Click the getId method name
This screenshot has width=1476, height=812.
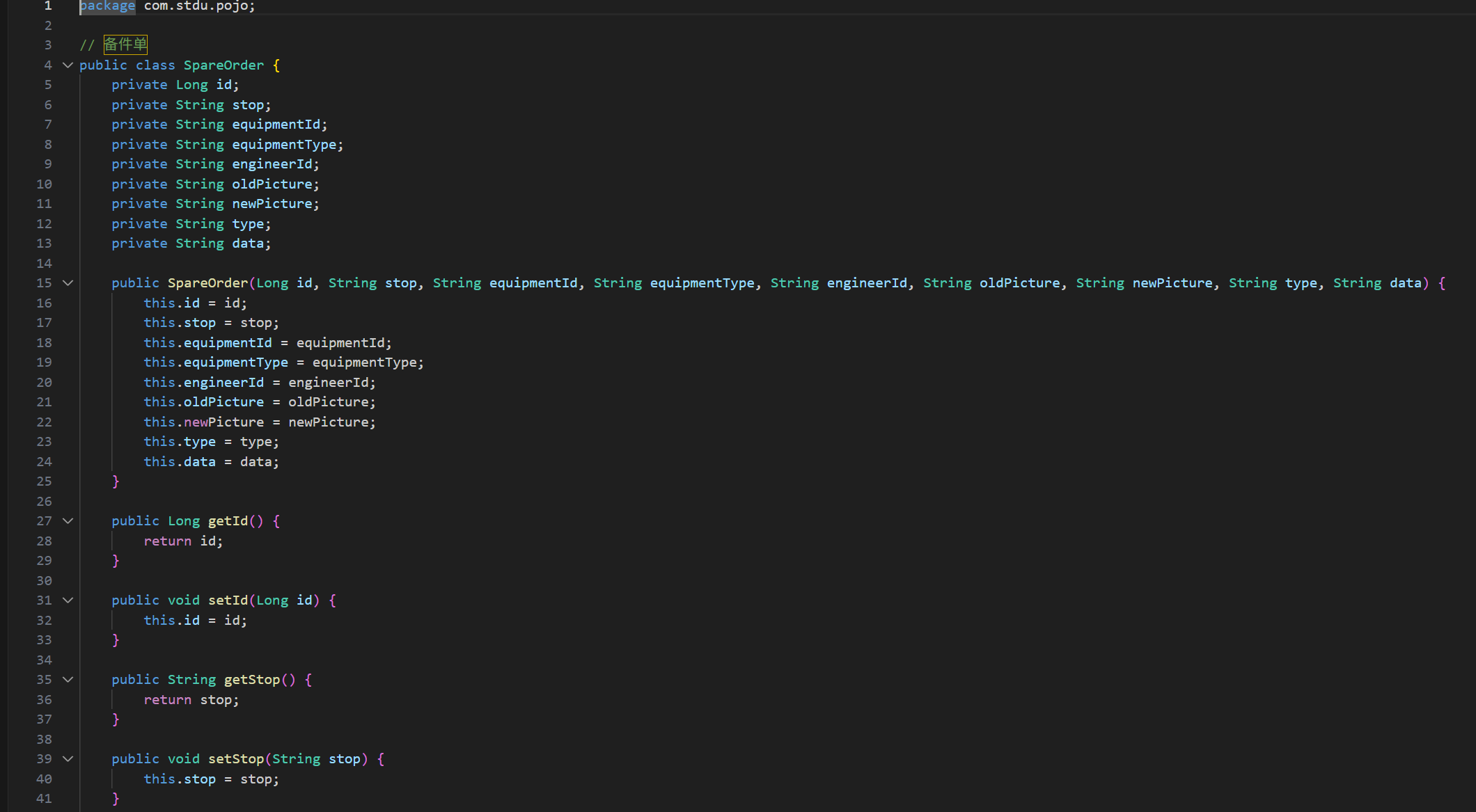(228, 521)
